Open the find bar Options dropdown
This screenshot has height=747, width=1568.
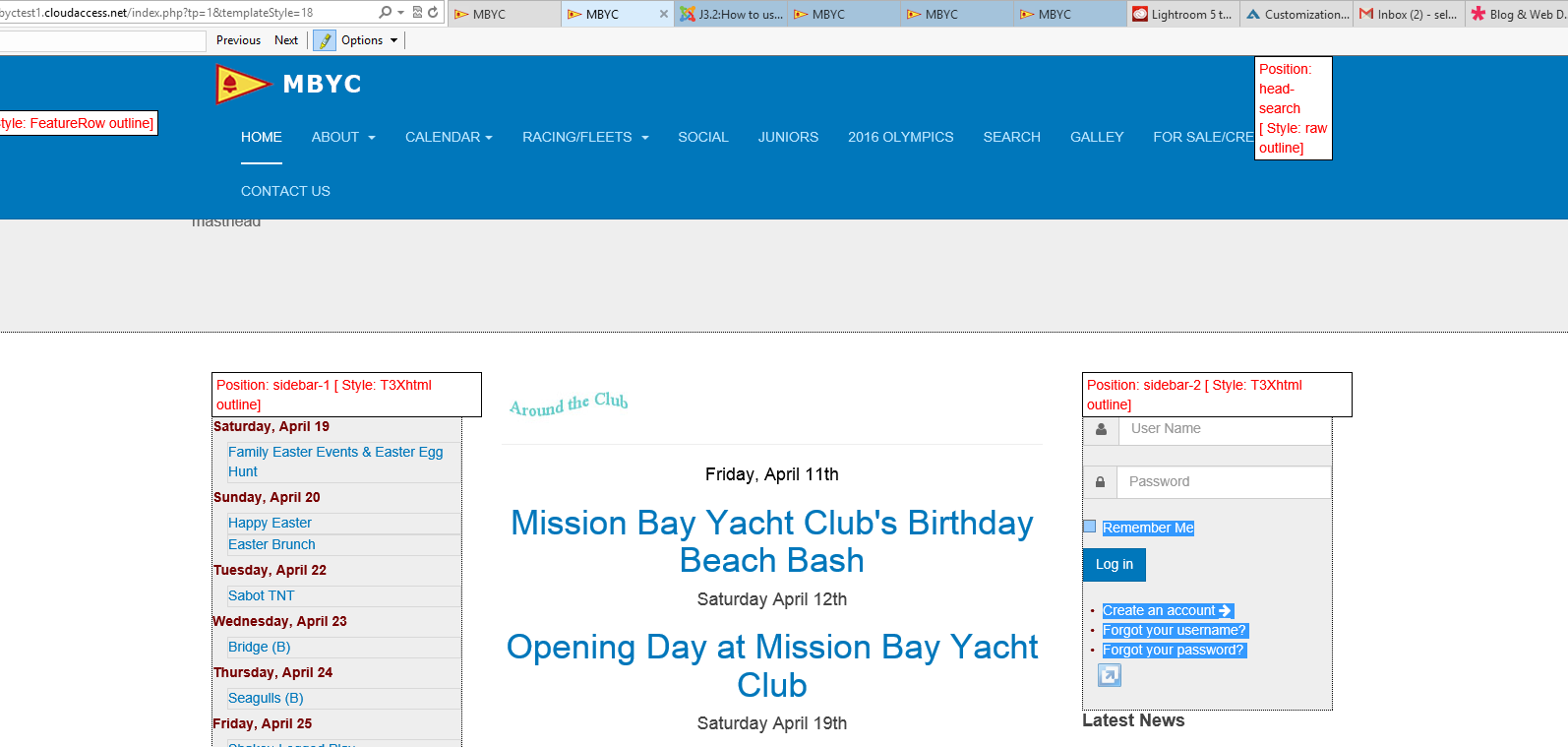(x=369, y=40)
